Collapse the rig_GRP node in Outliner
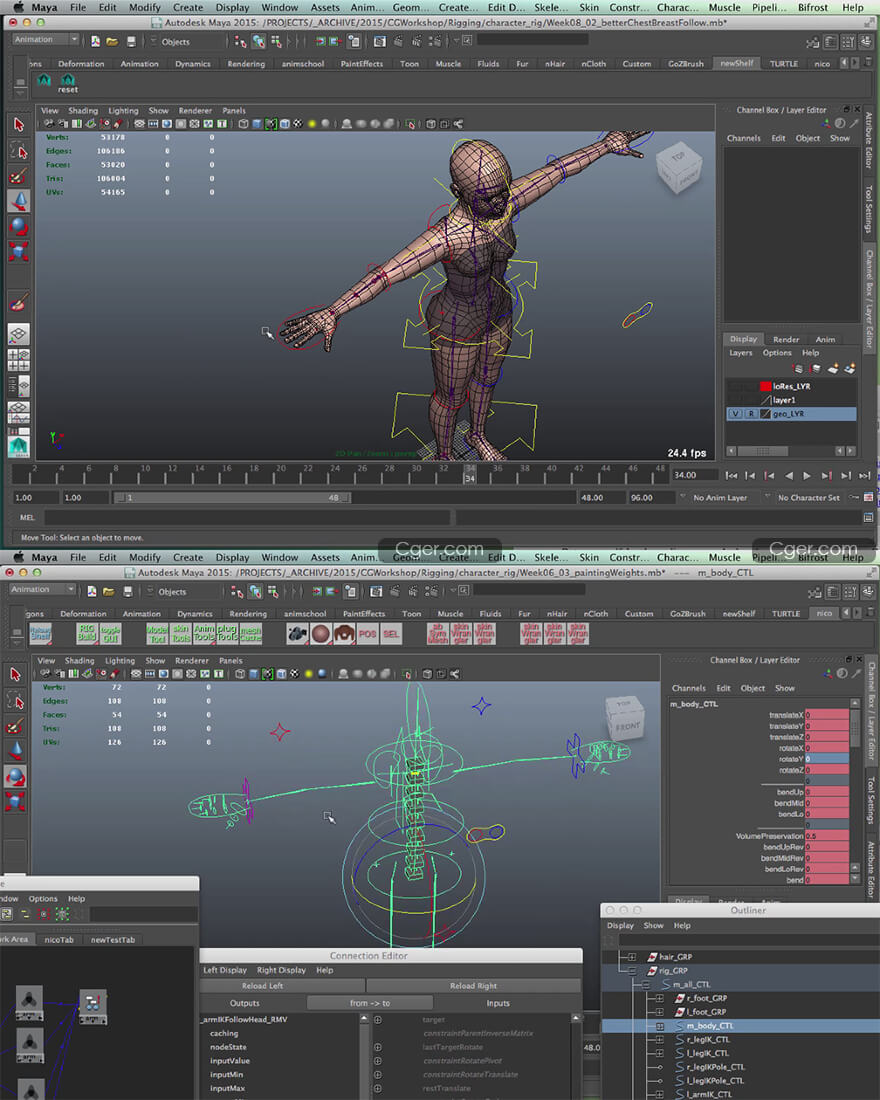The width and height of the screenshot is (880, 1100). [631, 970]
